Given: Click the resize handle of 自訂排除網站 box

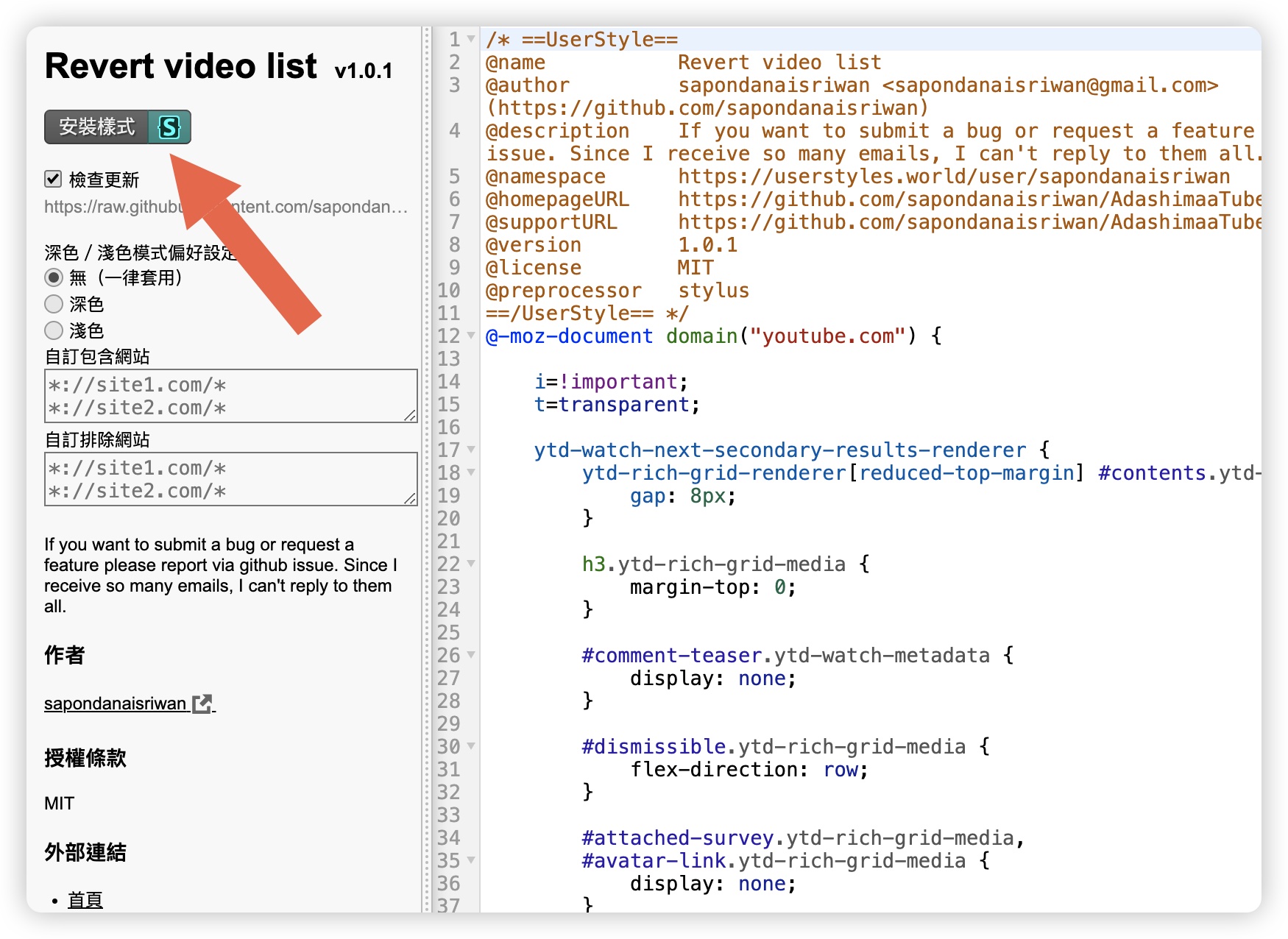Looking at the screenshot, I should pos(410,498).
